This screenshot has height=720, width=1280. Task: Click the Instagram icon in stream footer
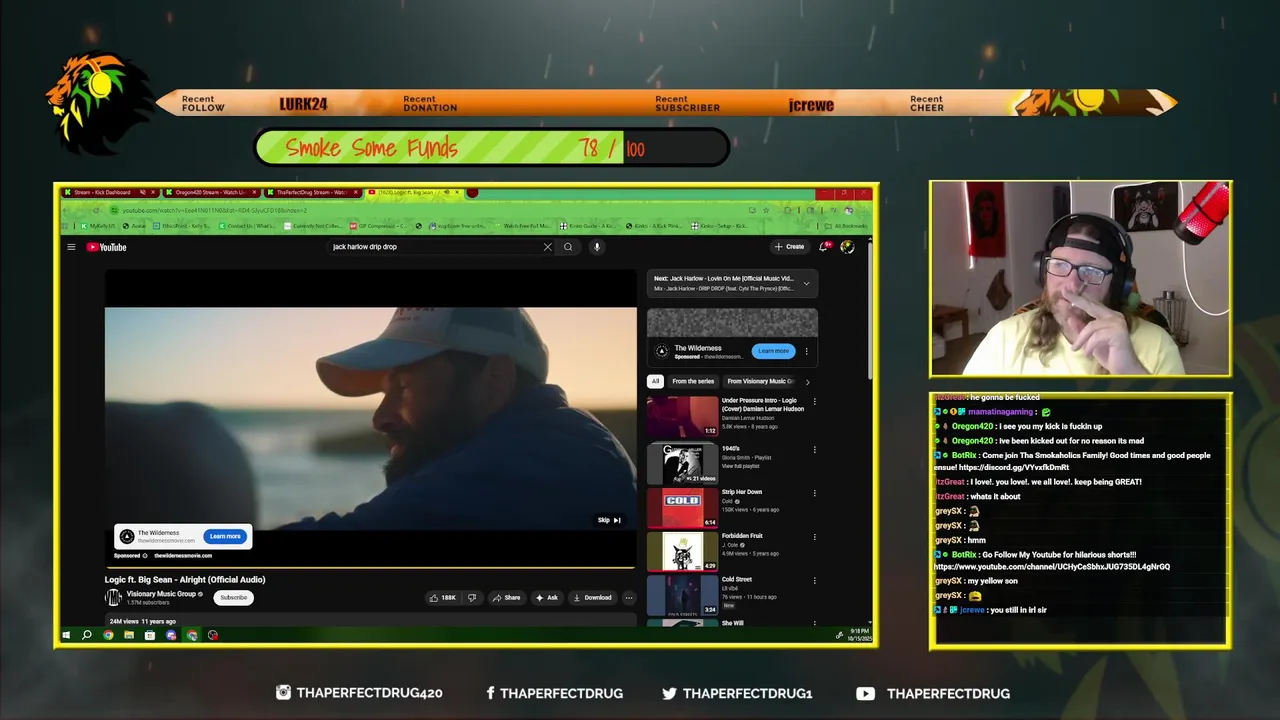point(283,692)
